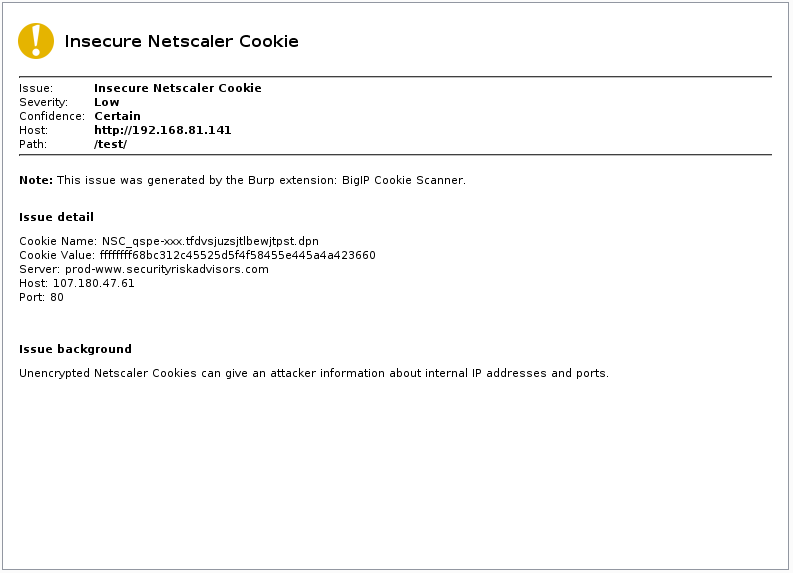
Task: Select the "Certain" confidence value
Action: click(x=117, y=116)
